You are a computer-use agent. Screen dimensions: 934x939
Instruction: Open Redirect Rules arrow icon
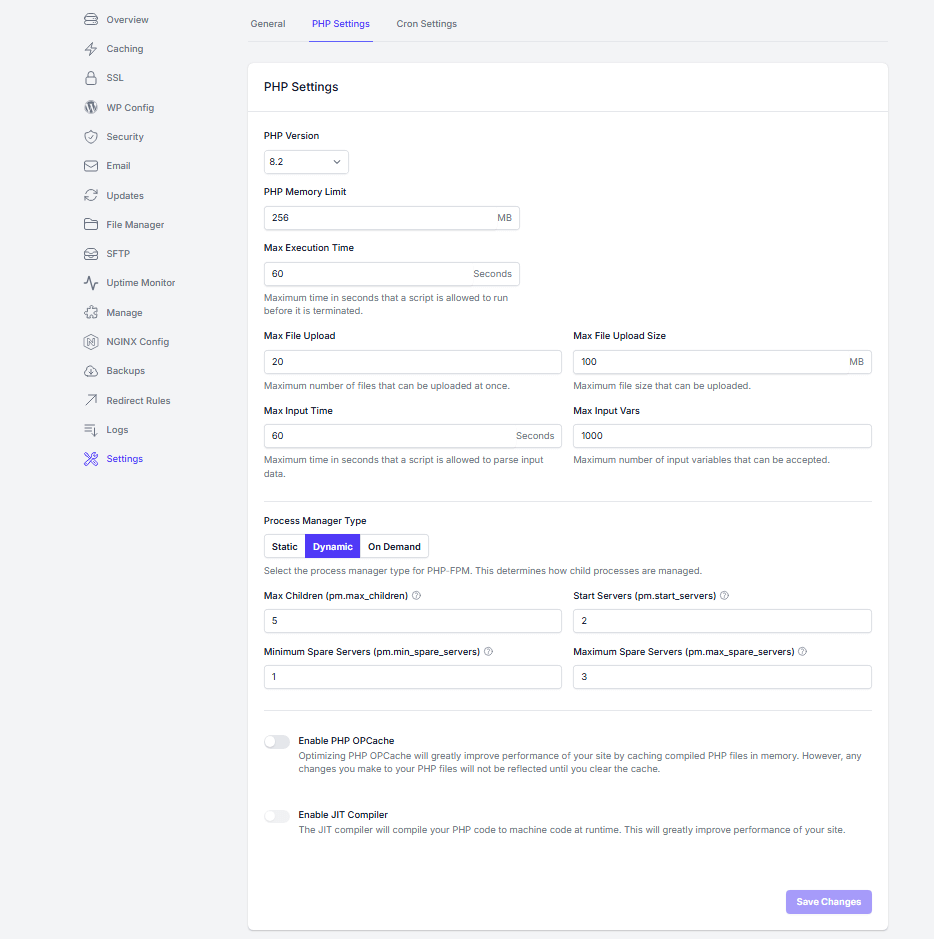91,401
